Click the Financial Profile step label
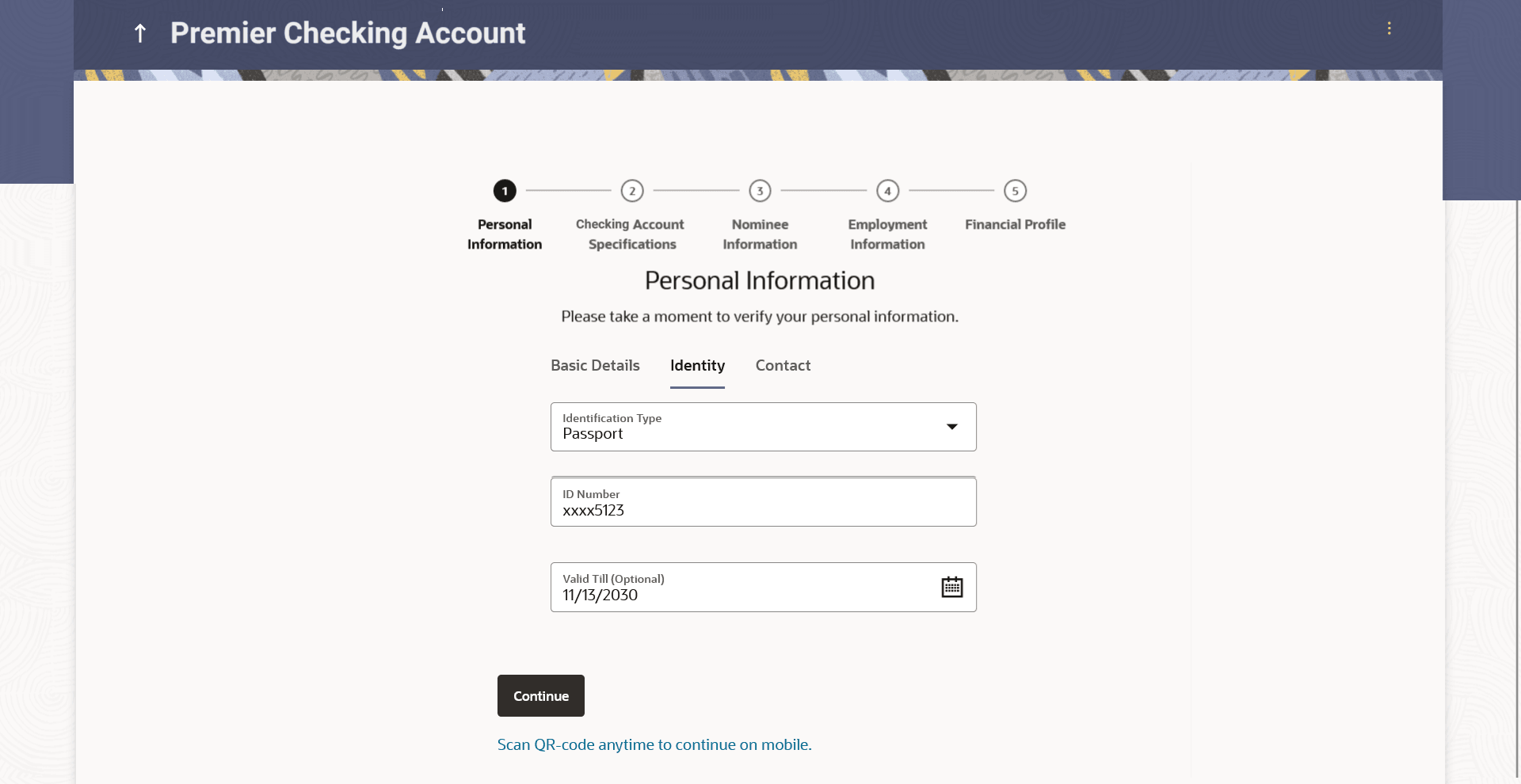The height and width of the screenshot is (784, 1521). click(x=1015, y=225)
